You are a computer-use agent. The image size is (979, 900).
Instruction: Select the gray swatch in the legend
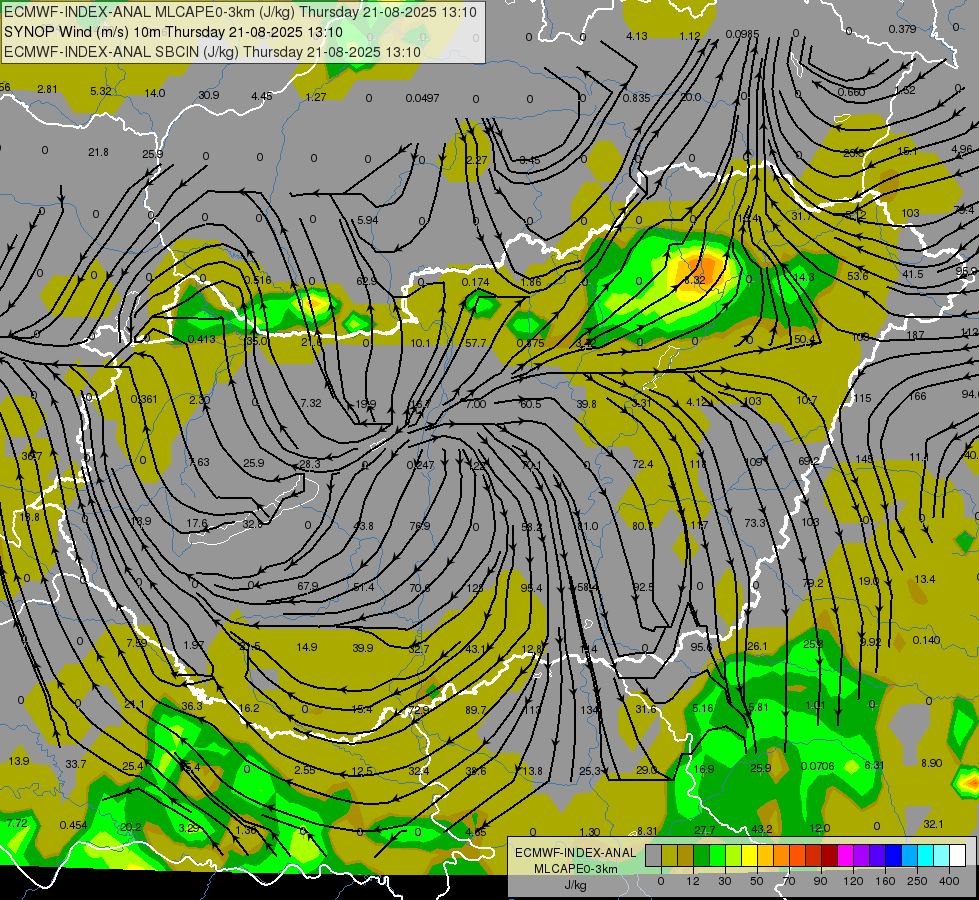coord(654,855)
